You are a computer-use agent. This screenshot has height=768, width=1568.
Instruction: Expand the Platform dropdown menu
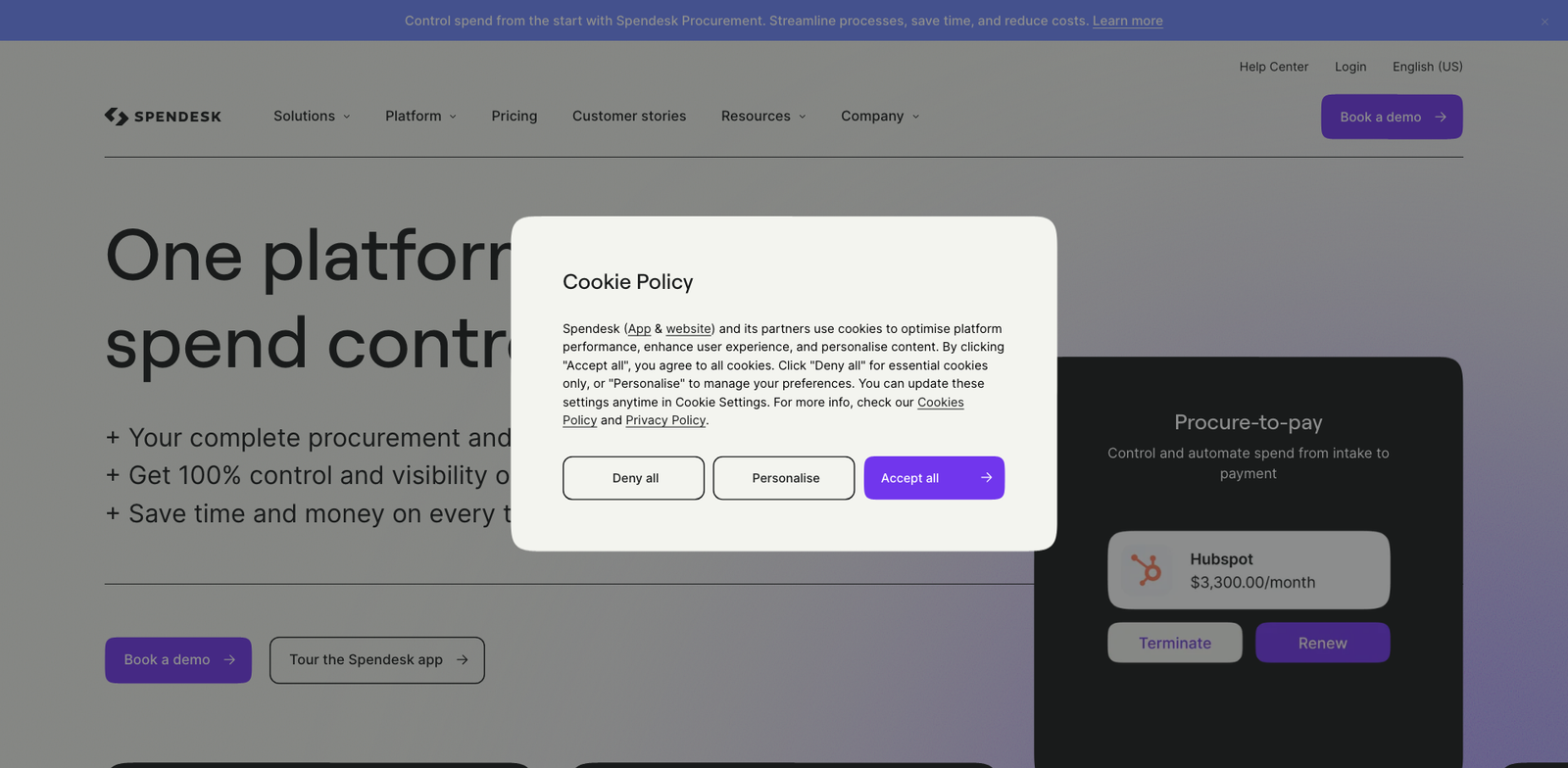tap(420, 117)
